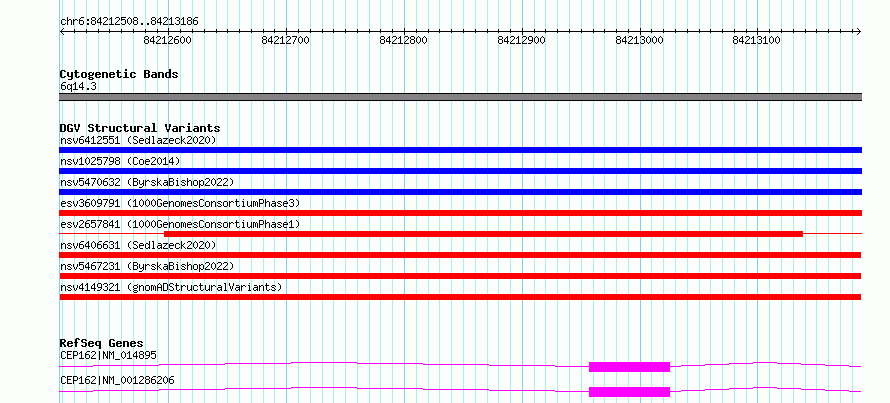Click the 84212600 ruler coordinate
Image resolution: width=890 pixels, height=403 pixels.
click(x=167, y=40)
